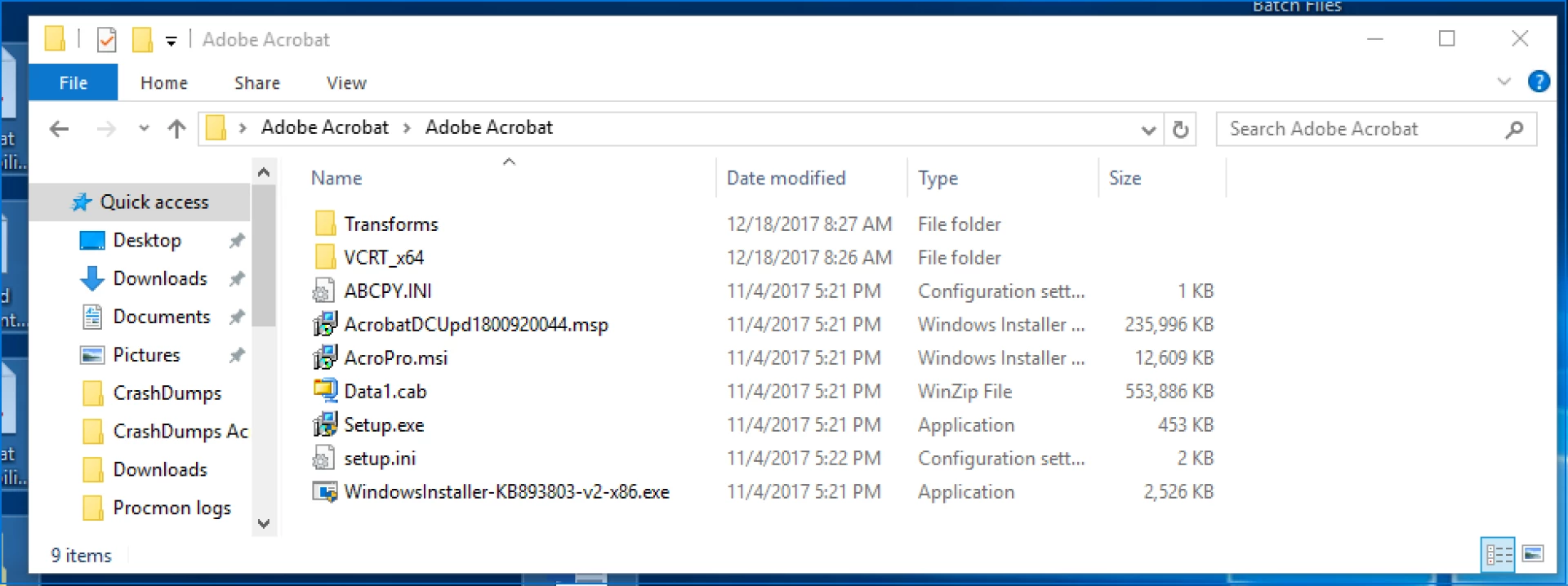Open the File menu tab

pyautogui.click(x=73, y=82)
